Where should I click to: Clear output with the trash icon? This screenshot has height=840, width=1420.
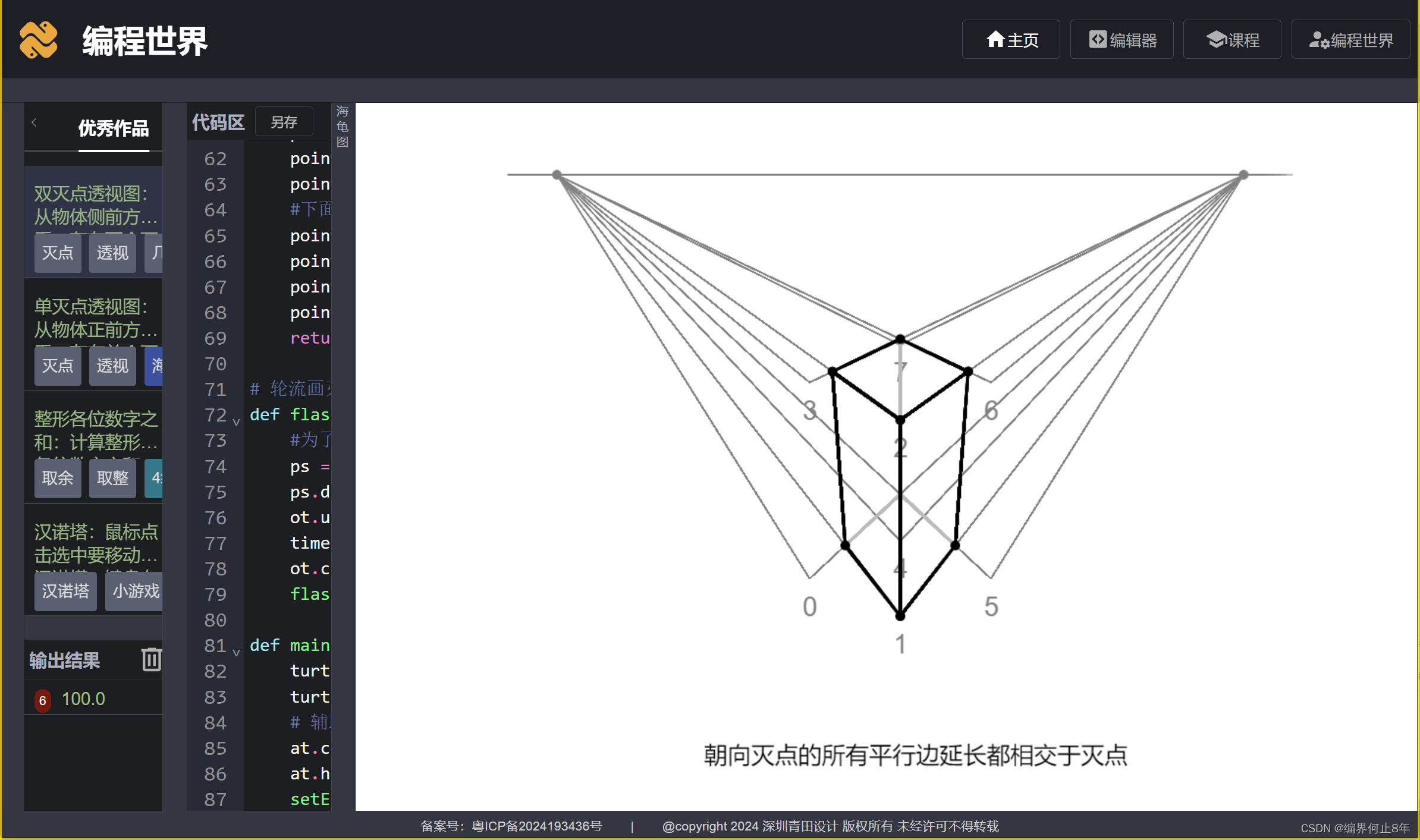coord(151,659)
